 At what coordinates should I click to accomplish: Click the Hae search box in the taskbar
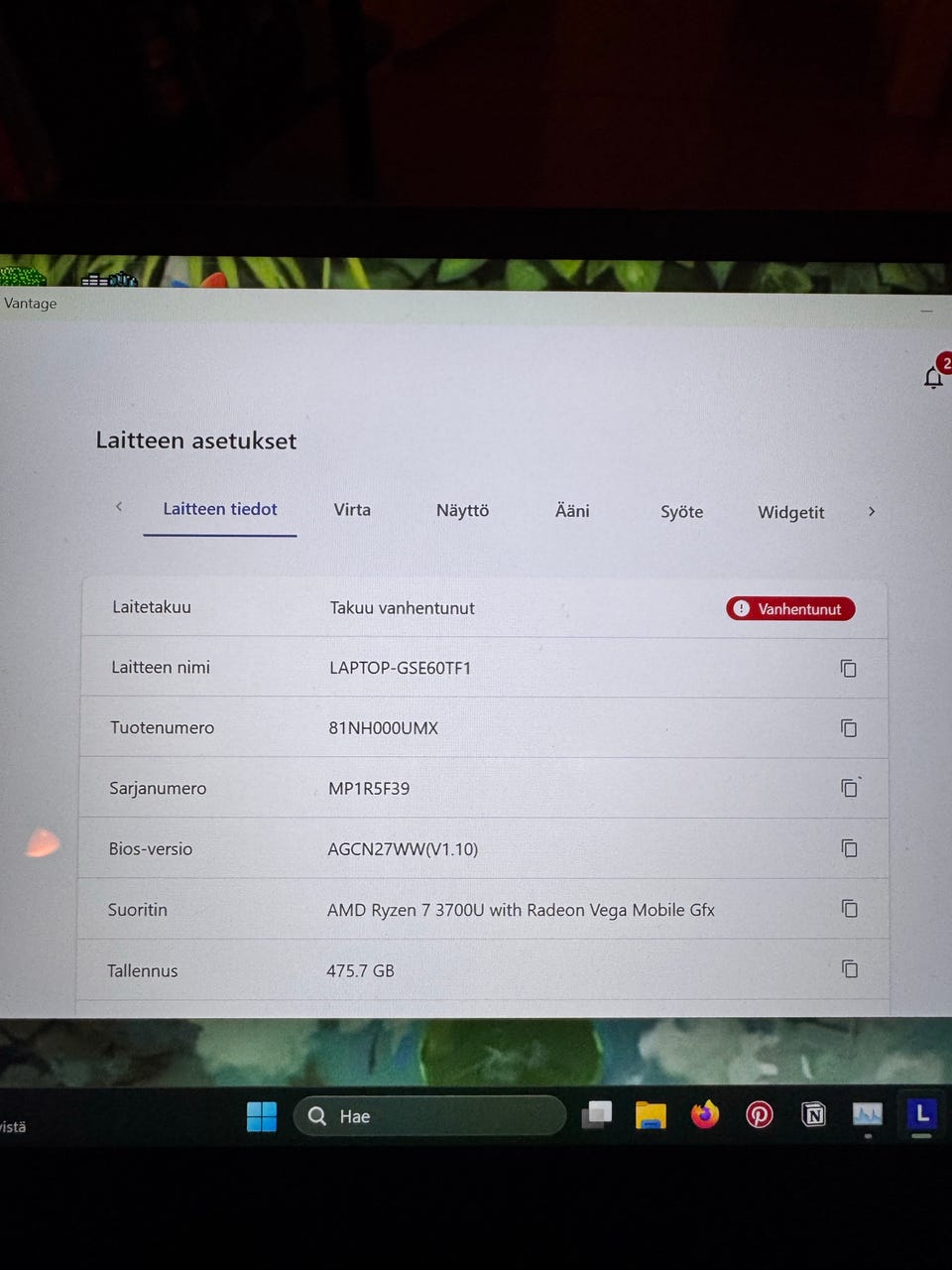click(429, 1116)
